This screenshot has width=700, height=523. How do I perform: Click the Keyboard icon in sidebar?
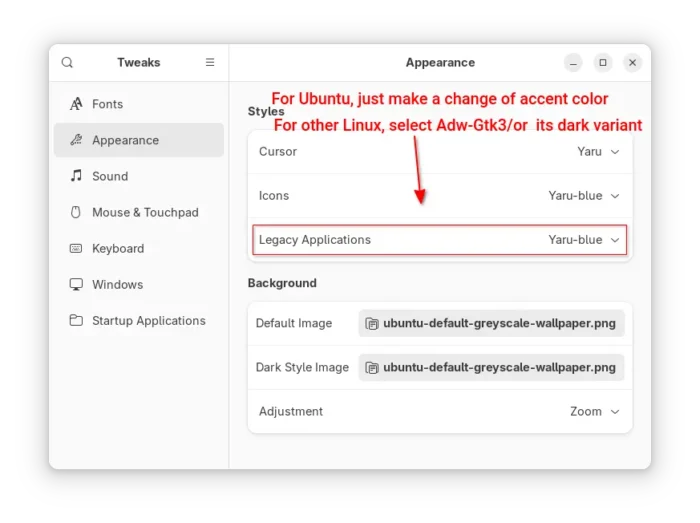(x=76, y=248)
